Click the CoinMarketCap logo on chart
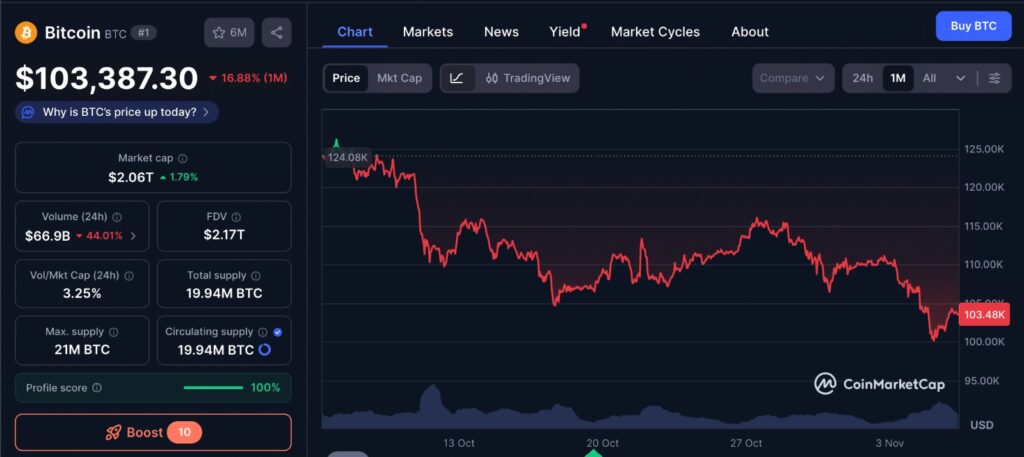The width and height of the screenshot is (1024, 457). [x=879, y=384]
